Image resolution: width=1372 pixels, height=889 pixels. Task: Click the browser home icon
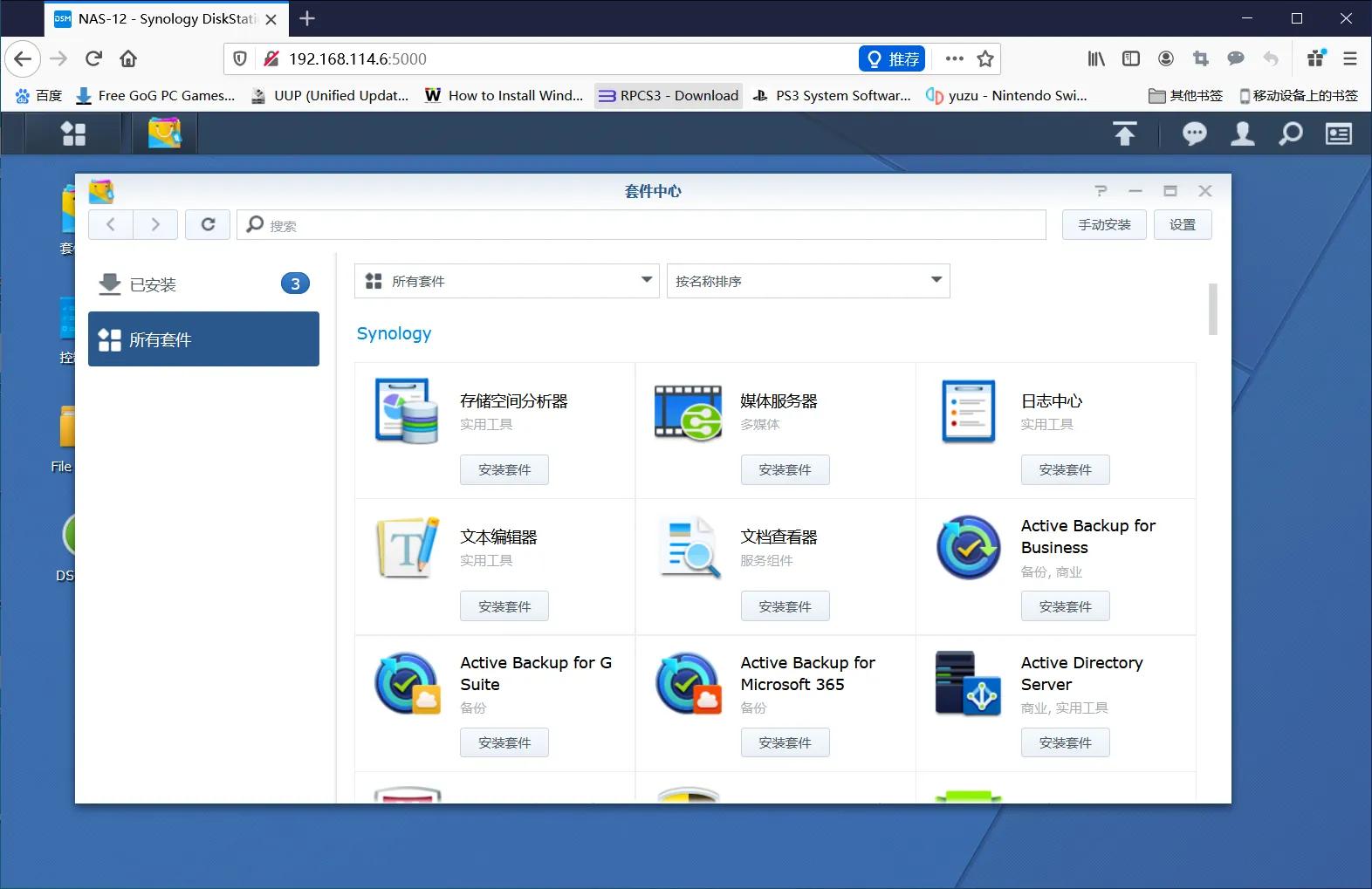coord(128,58)
